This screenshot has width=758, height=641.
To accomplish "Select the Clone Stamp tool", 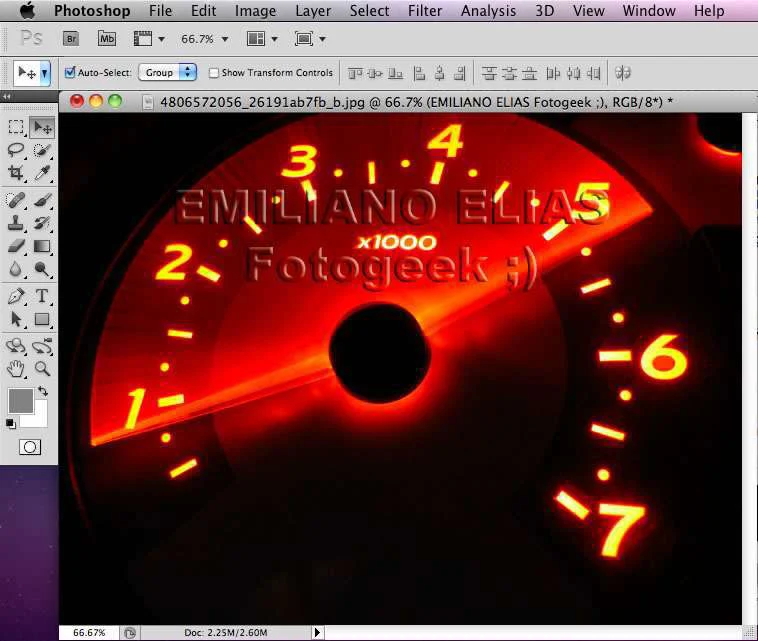I will (16, 223).
